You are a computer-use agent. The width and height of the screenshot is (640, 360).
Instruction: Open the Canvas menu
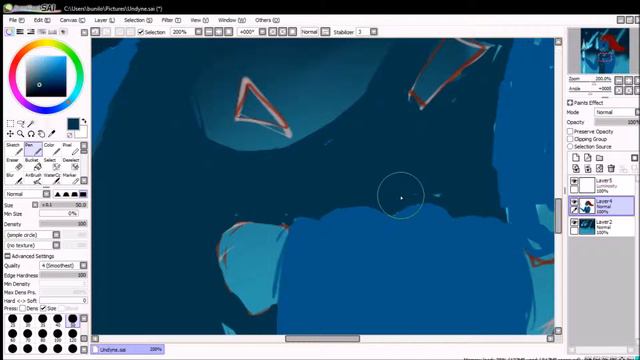click(x=72, y=20)
